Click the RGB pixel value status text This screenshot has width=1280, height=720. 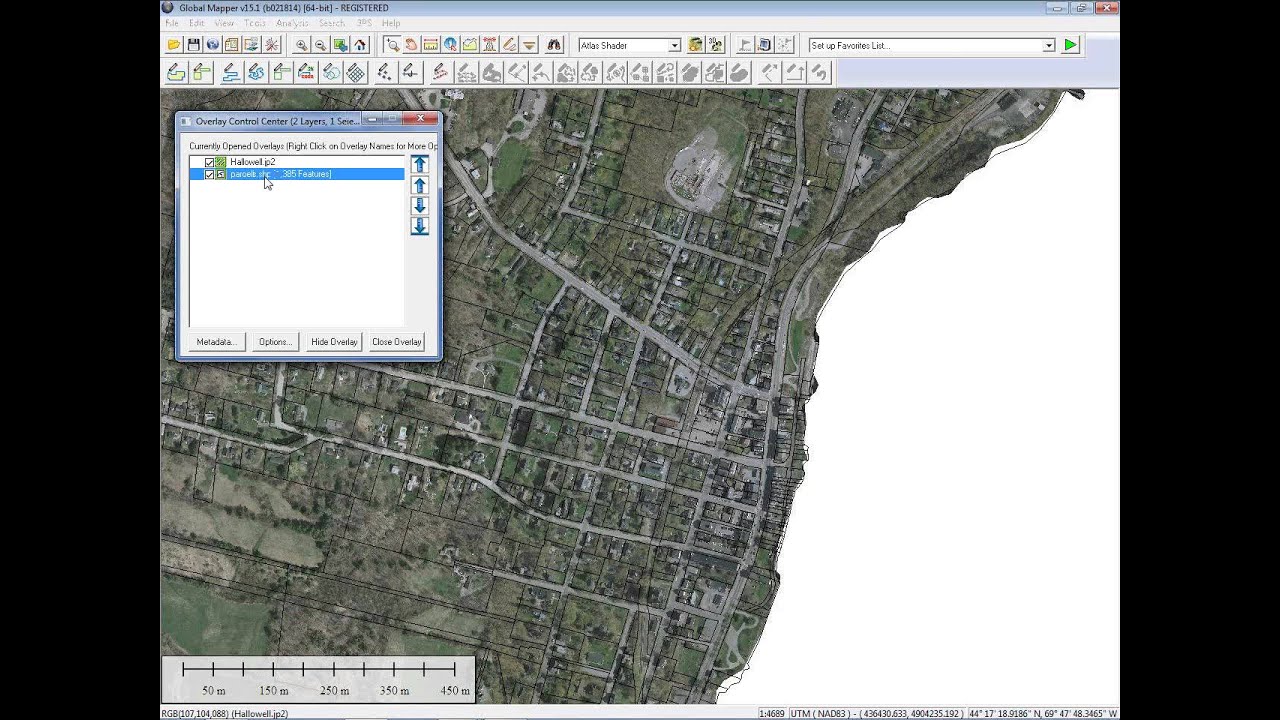[x=225, y=714]
